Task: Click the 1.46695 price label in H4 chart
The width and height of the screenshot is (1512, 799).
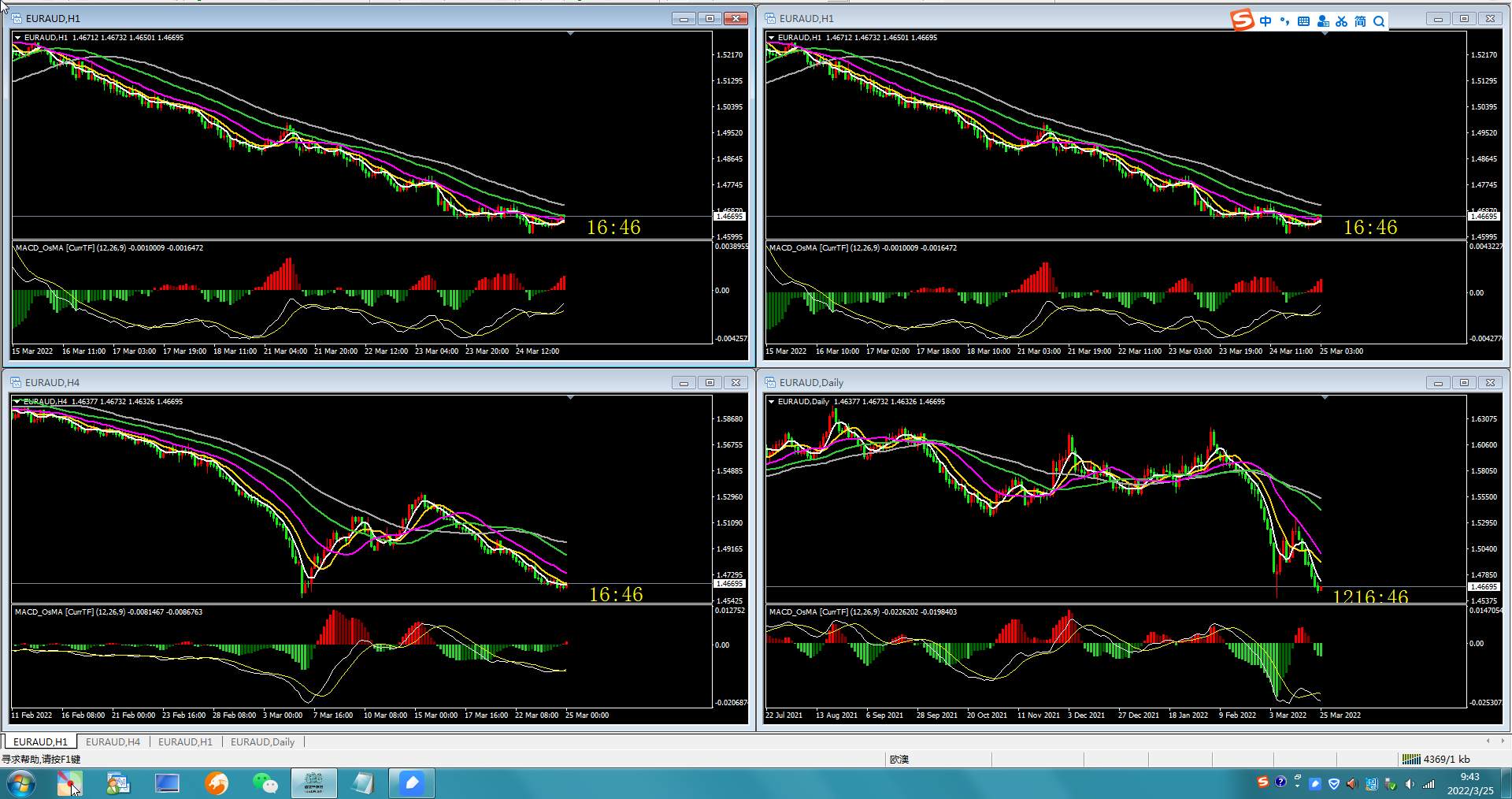Action: [x=729, y=584]
